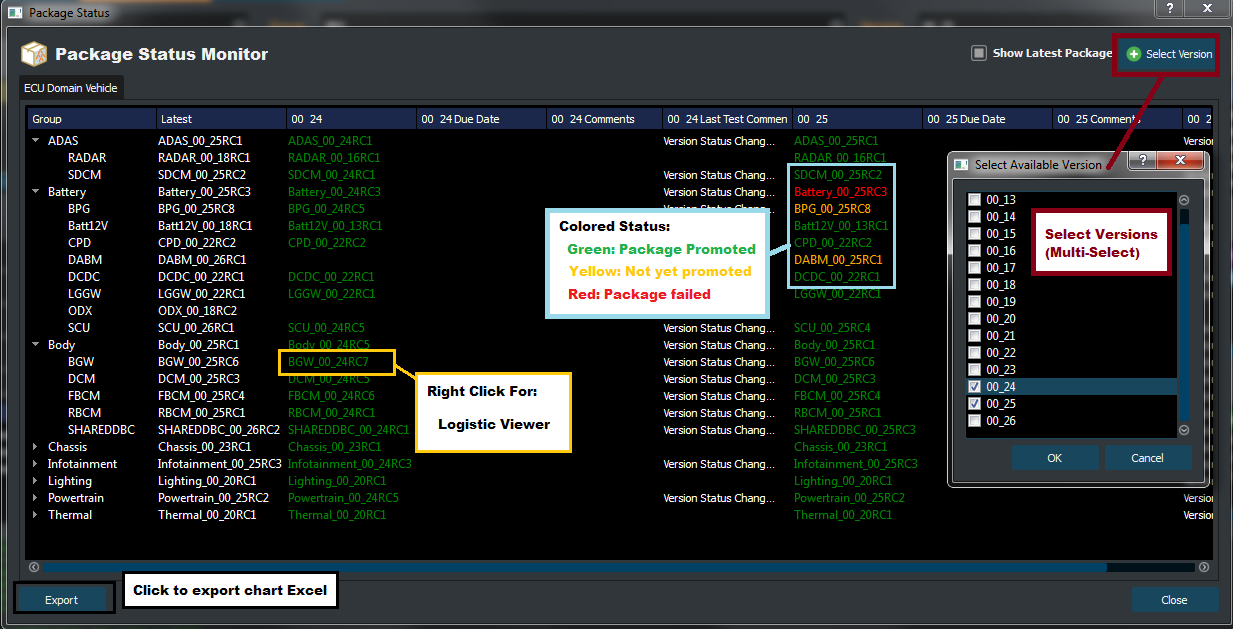The width and height of the screenshot is (1233, 629).
Task: Click the help question mark in main title bar
Action: (1171, 9)
